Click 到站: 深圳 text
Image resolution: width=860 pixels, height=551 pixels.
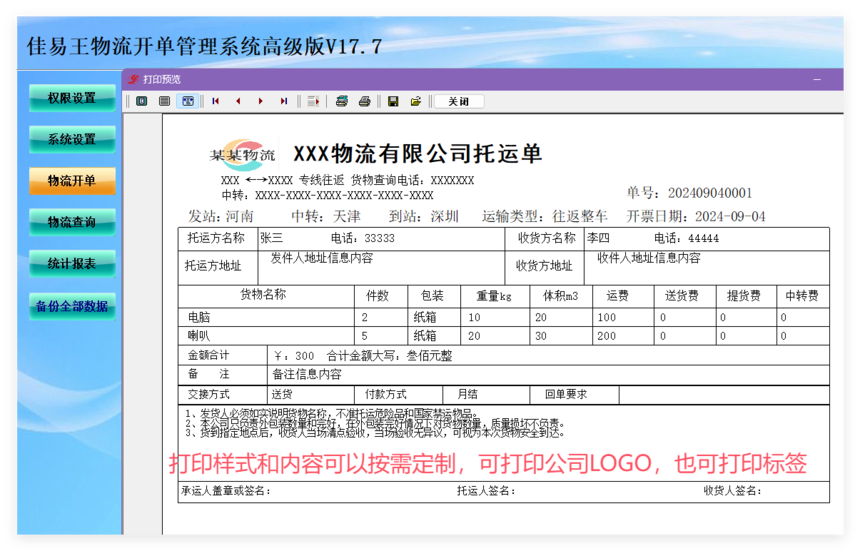pyautogui.click(x=423, y=217)
